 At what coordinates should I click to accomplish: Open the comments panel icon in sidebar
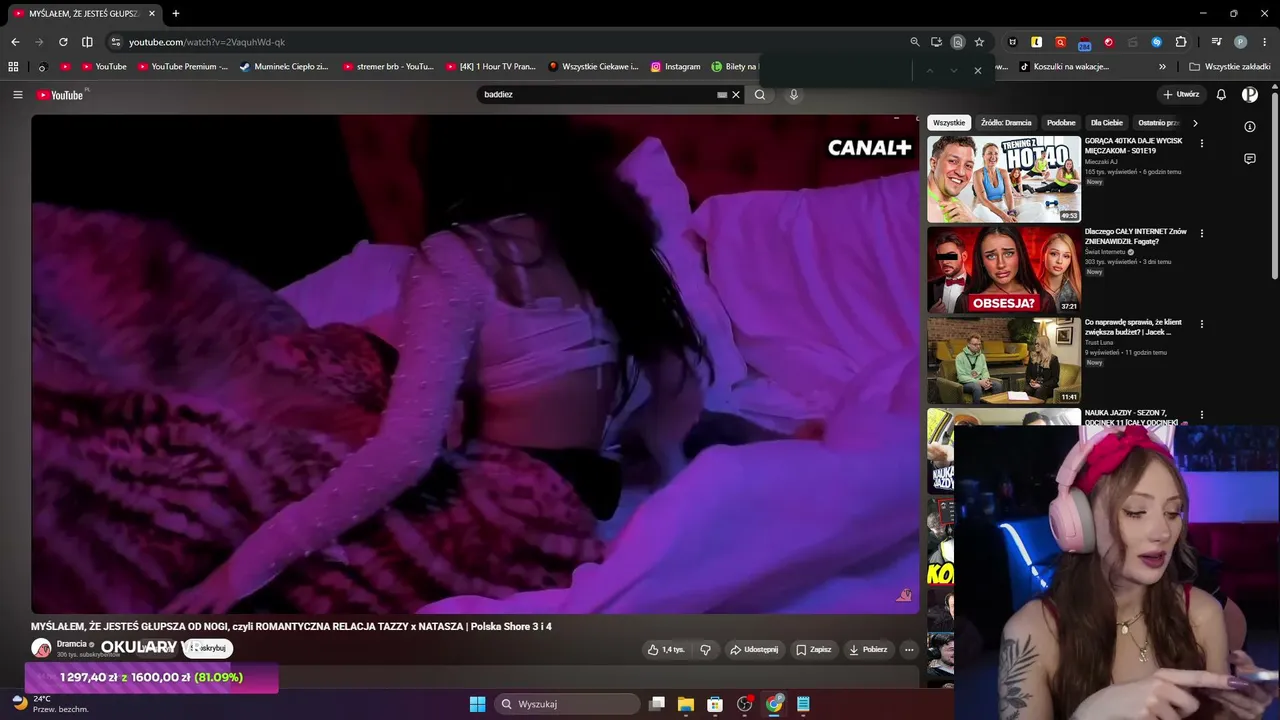point(1250,159)
